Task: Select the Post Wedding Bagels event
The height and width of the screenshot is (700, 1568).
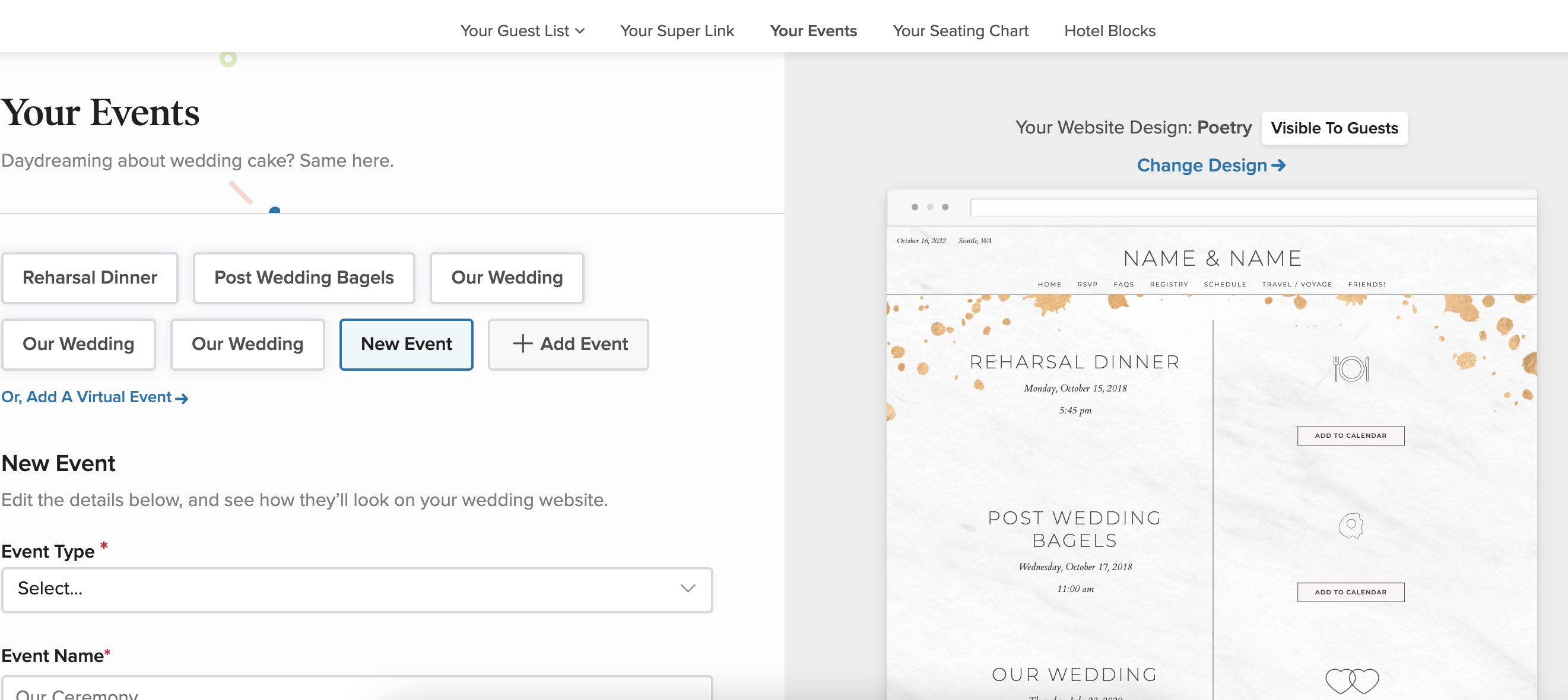Action: (x=304, y=278)
